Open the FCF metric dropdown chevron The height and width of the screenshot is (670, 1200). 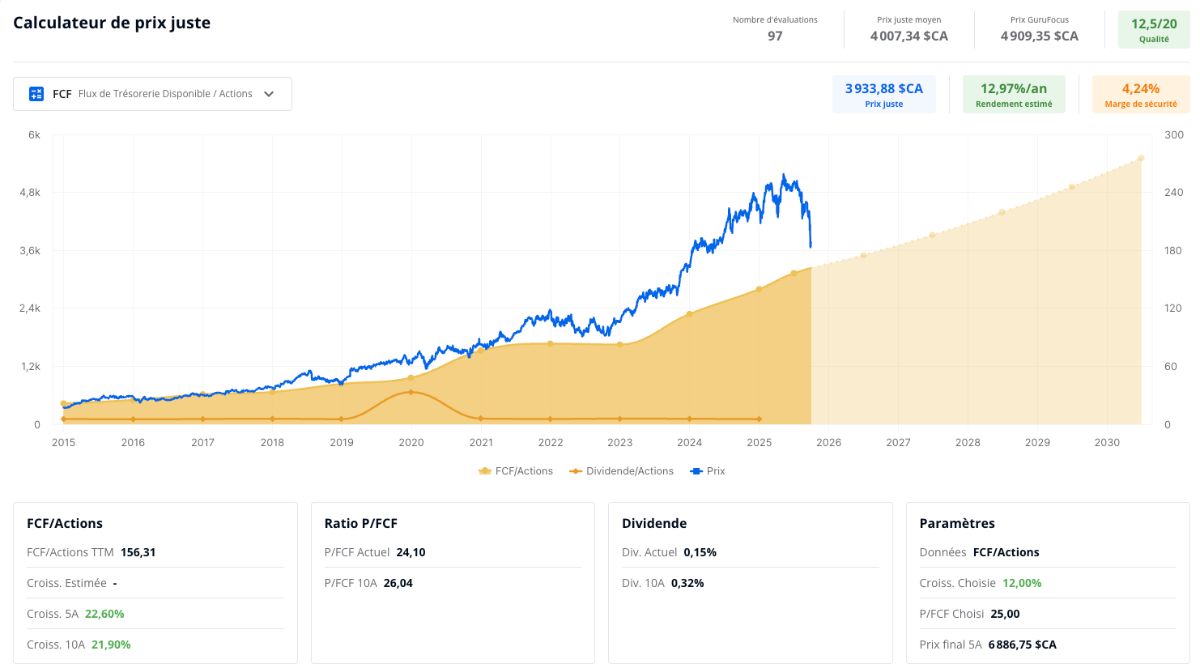pos(269,94)
